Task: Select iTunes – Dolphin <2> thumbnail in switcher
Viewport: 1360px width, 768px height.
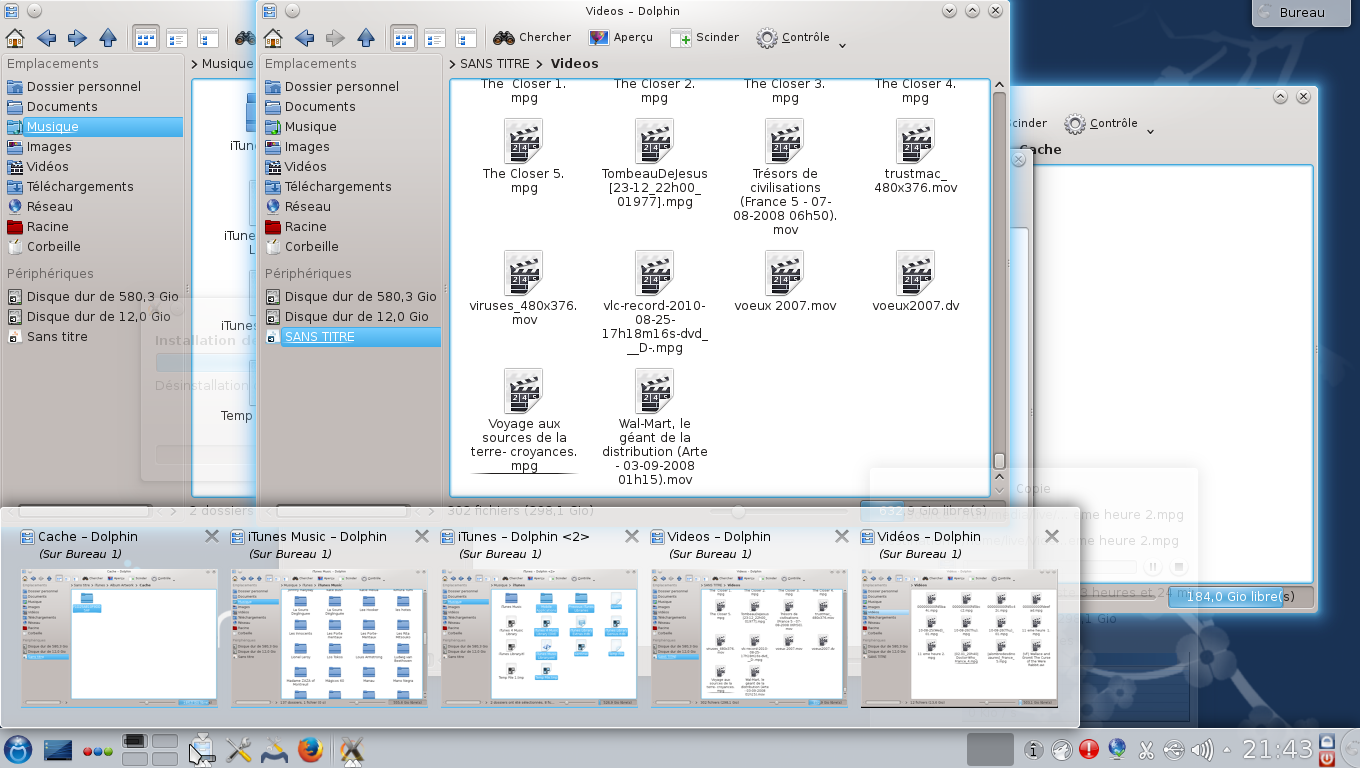Action: tap(539, 639)
